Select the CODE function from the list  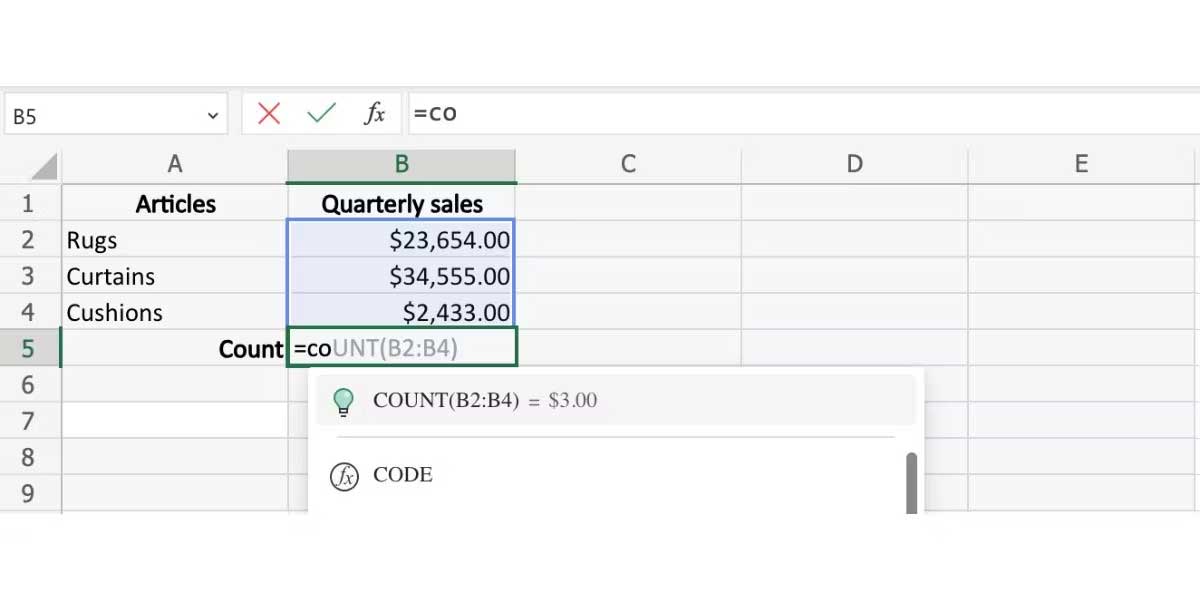pyautogui.click(x=404, y=475)
